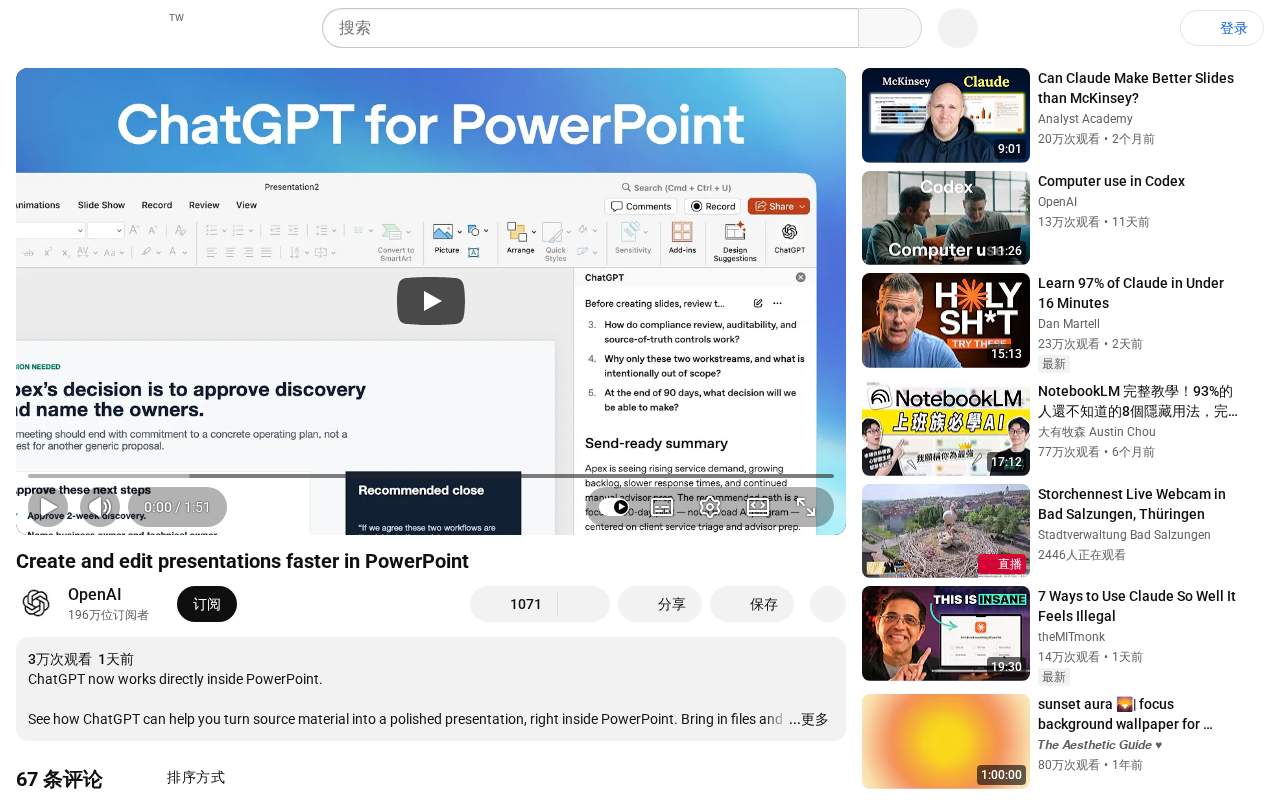Open the Analyst Academy channel name
Screen dimensions: 1280x800
pos(1085,119)
